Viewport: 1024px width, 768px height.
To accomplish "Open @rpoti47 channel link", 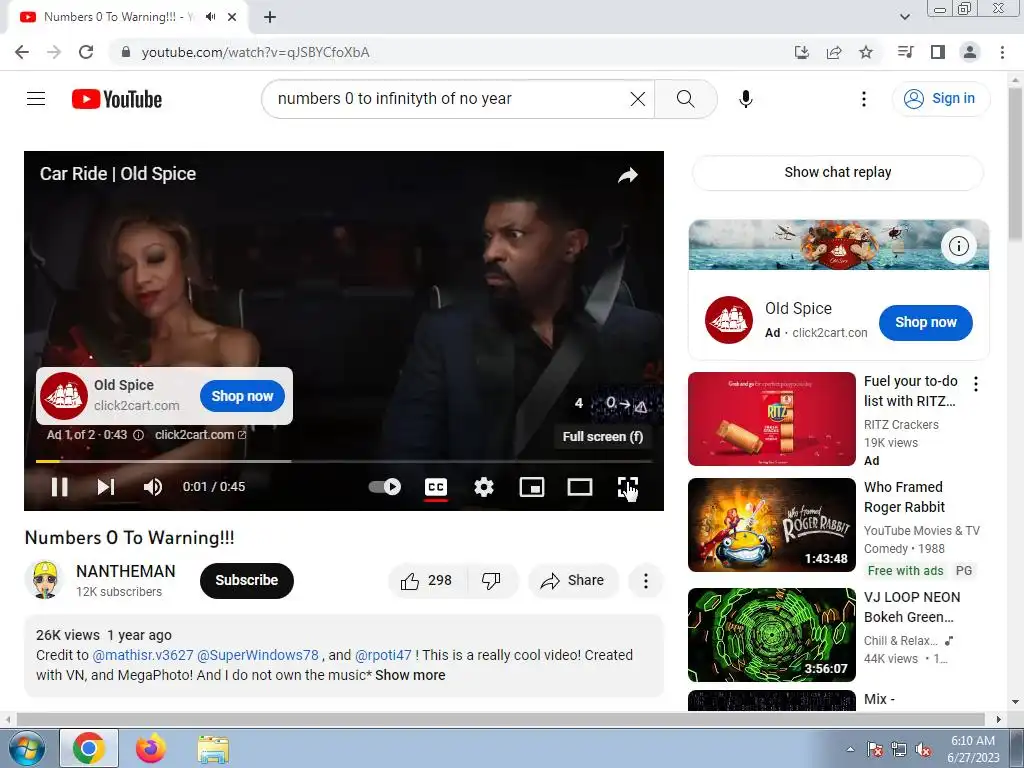I will (x=383, y=655).
